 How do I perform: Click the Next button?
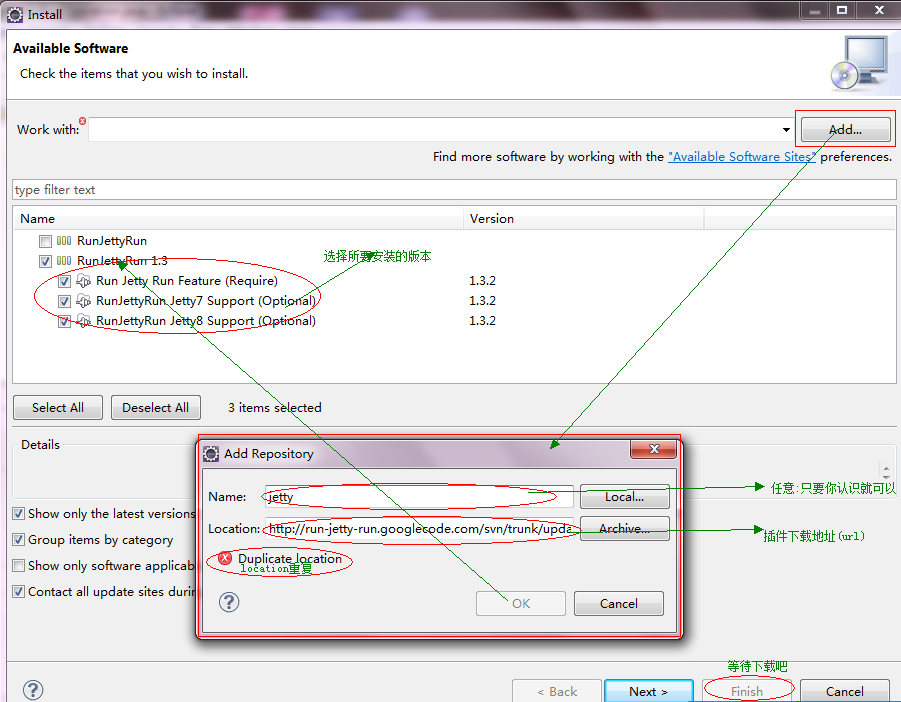[x=649, y=691]
